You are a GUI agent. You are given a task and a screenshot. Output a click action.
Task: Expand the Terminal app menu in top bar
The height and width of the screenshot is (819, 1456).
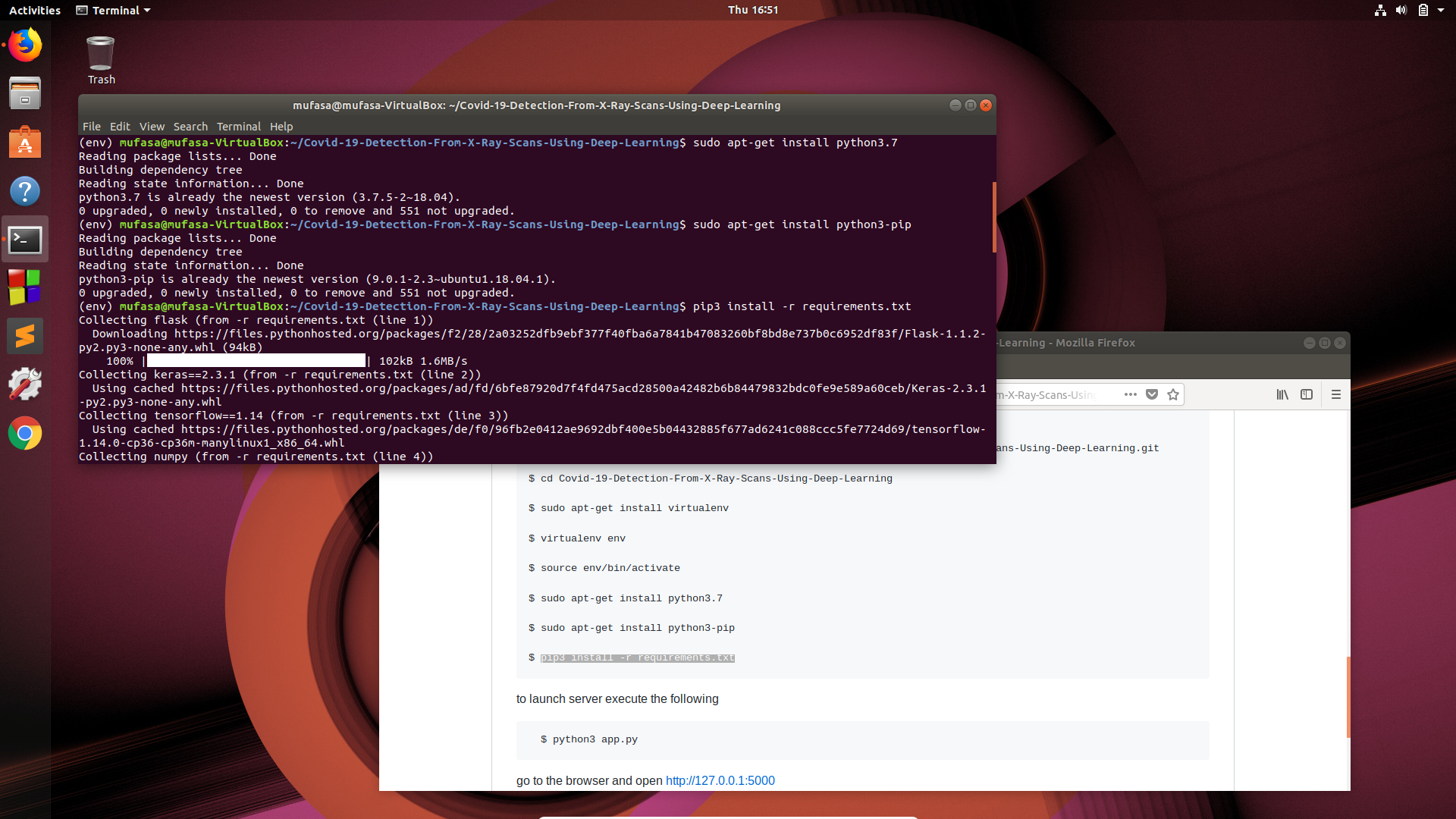114,10
